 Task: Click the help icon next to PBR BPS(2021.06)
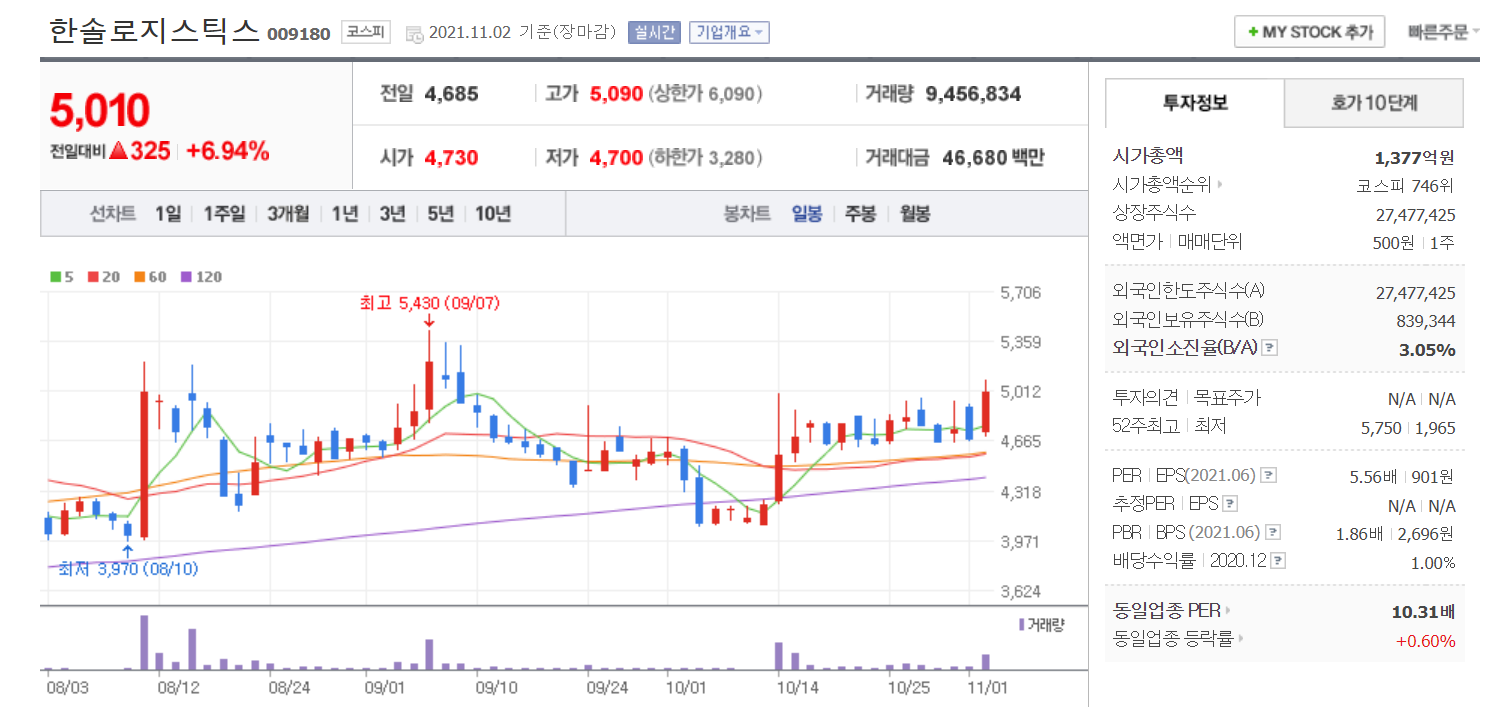point(1272,532)
